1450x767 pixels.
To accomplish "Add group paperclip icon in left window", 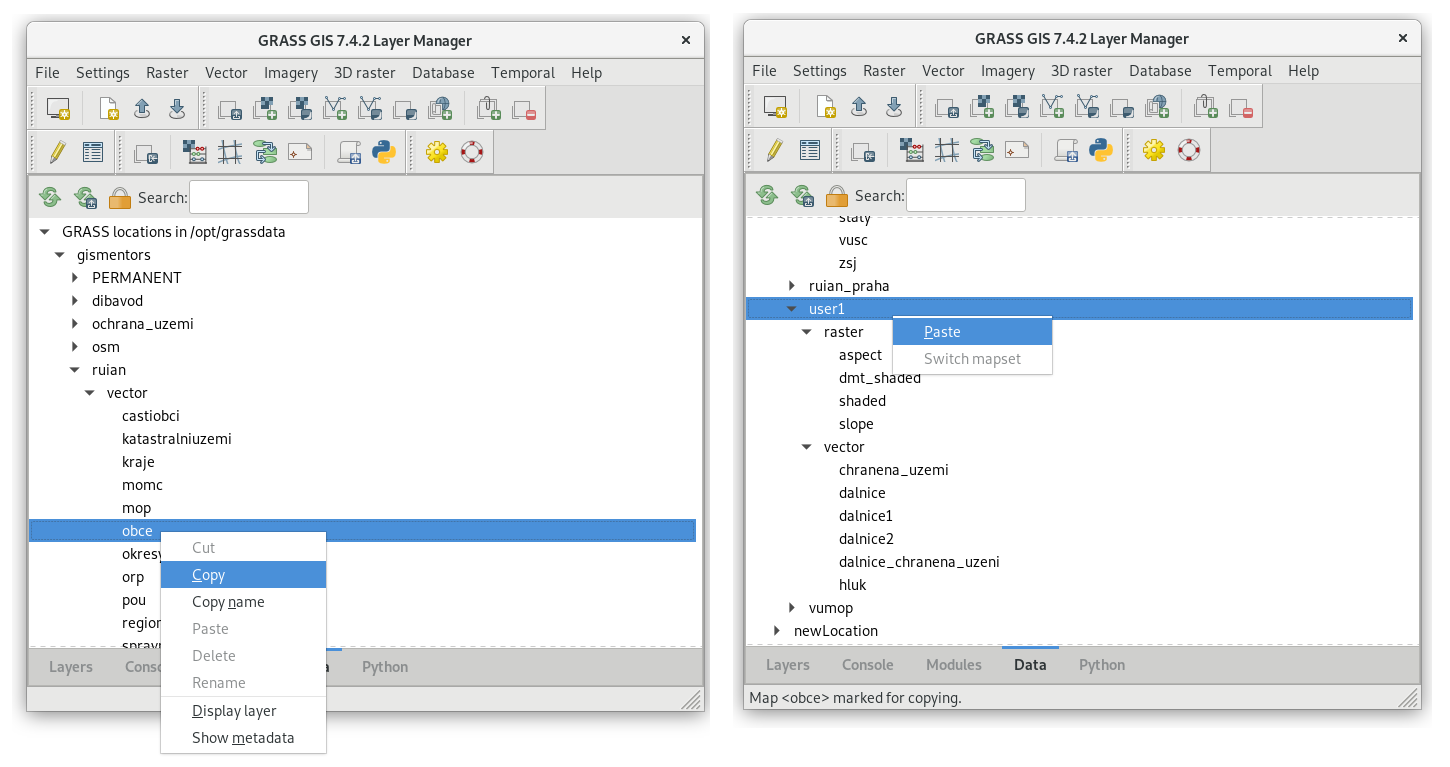I will tap(488, 108).
